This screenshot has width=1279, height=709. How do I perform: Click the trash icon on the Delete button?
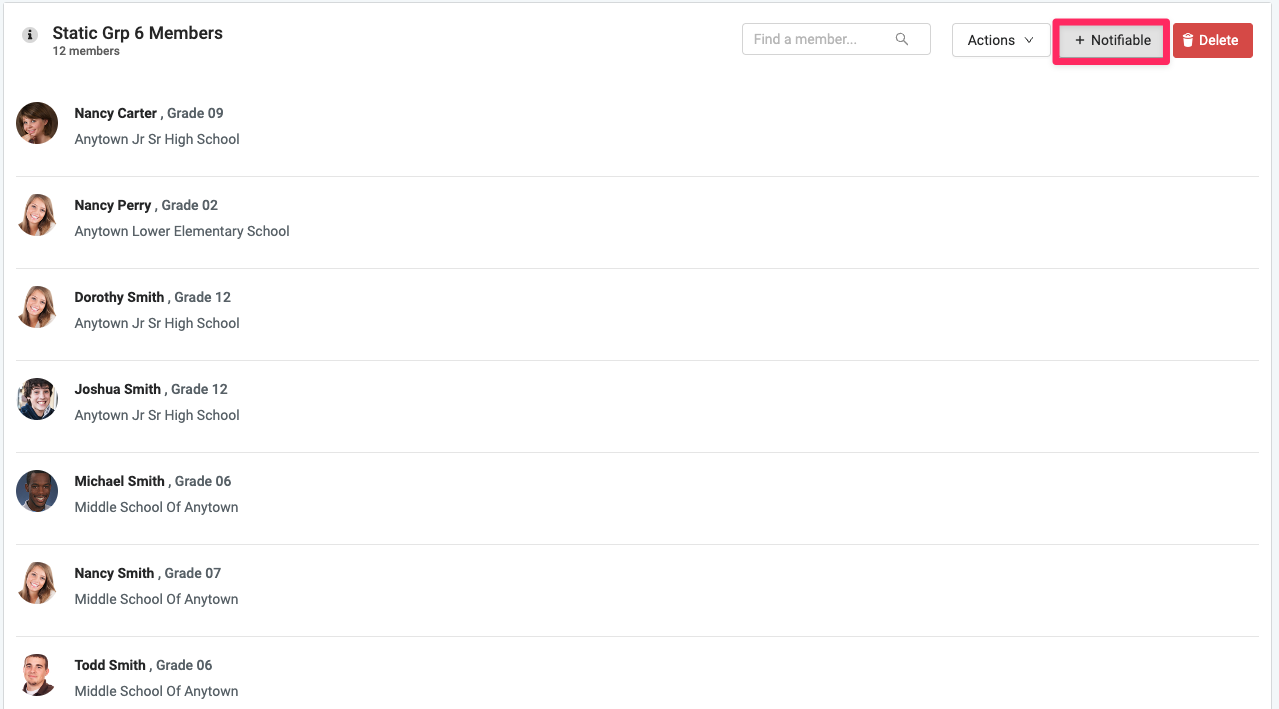pyautogui.click(x=1188, y=40)
